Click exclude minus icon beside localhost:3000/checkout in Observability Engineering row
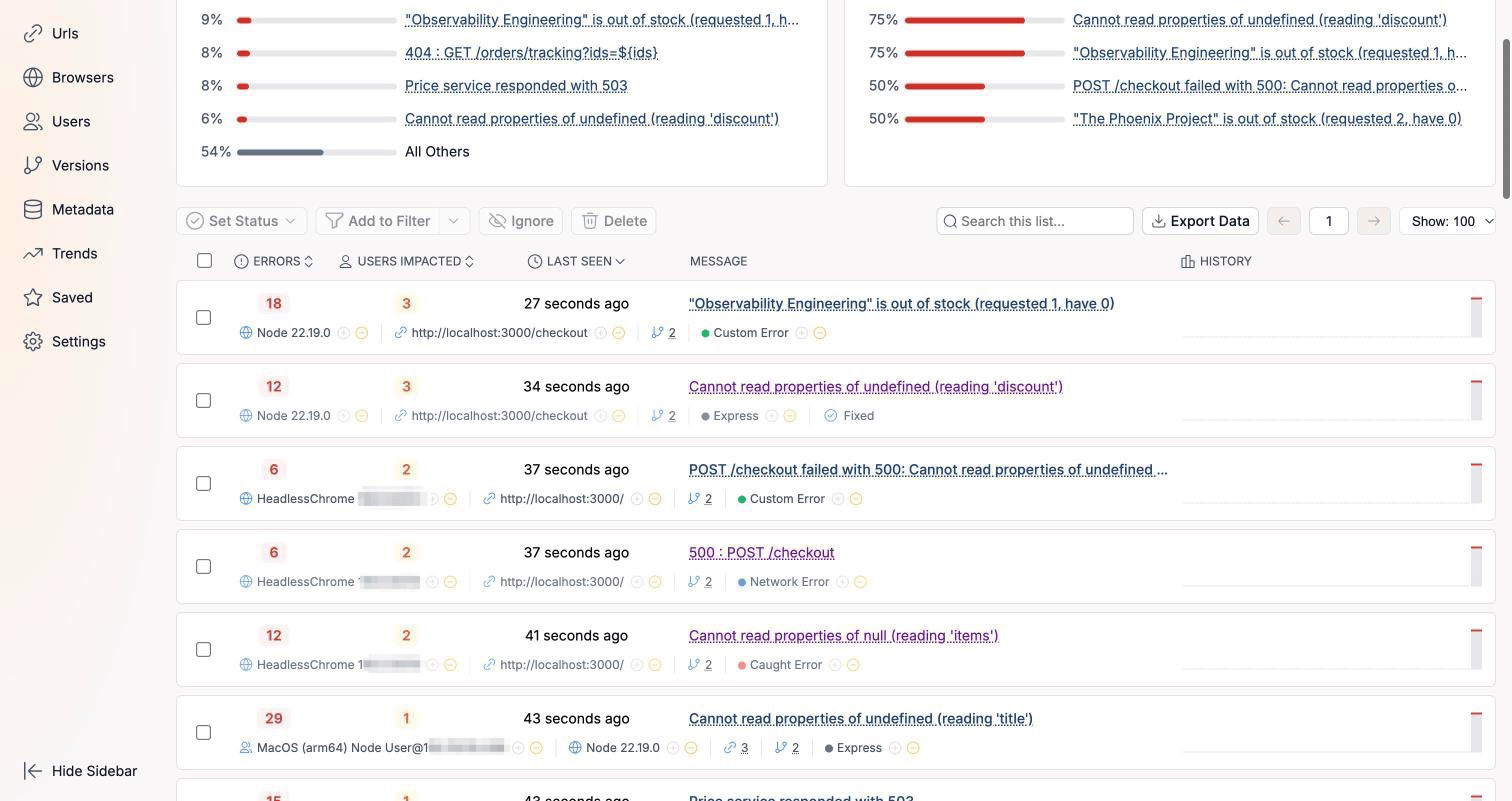Image resolution: width=1512 pixels, height=801 pixels. [618, 333]
